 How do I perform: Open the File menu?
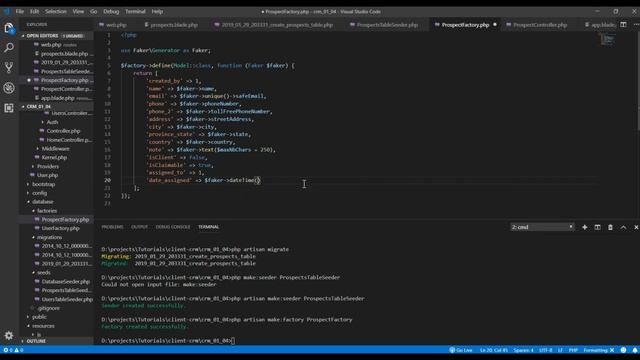20,11
